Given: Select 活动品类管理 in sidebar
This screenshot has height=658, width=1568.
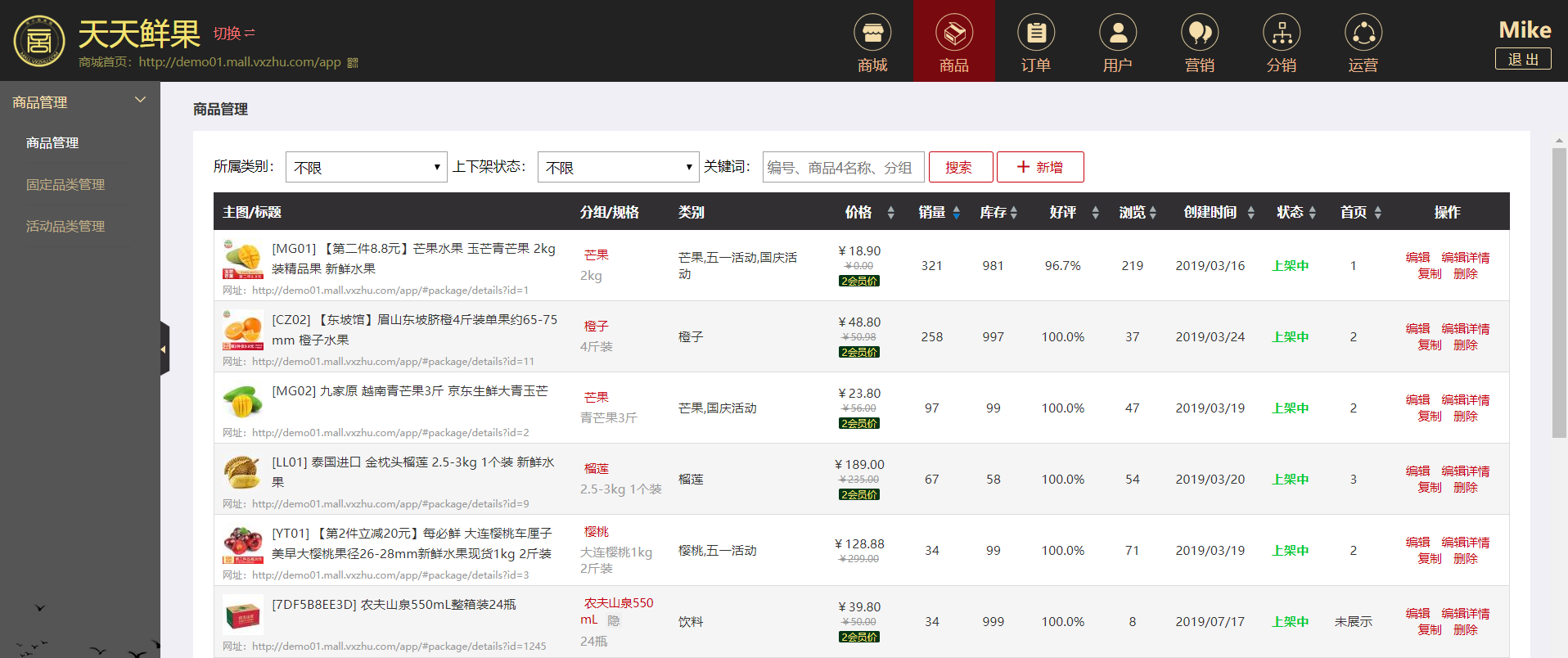Looking at the screenshot, I should tap(65, 227).
